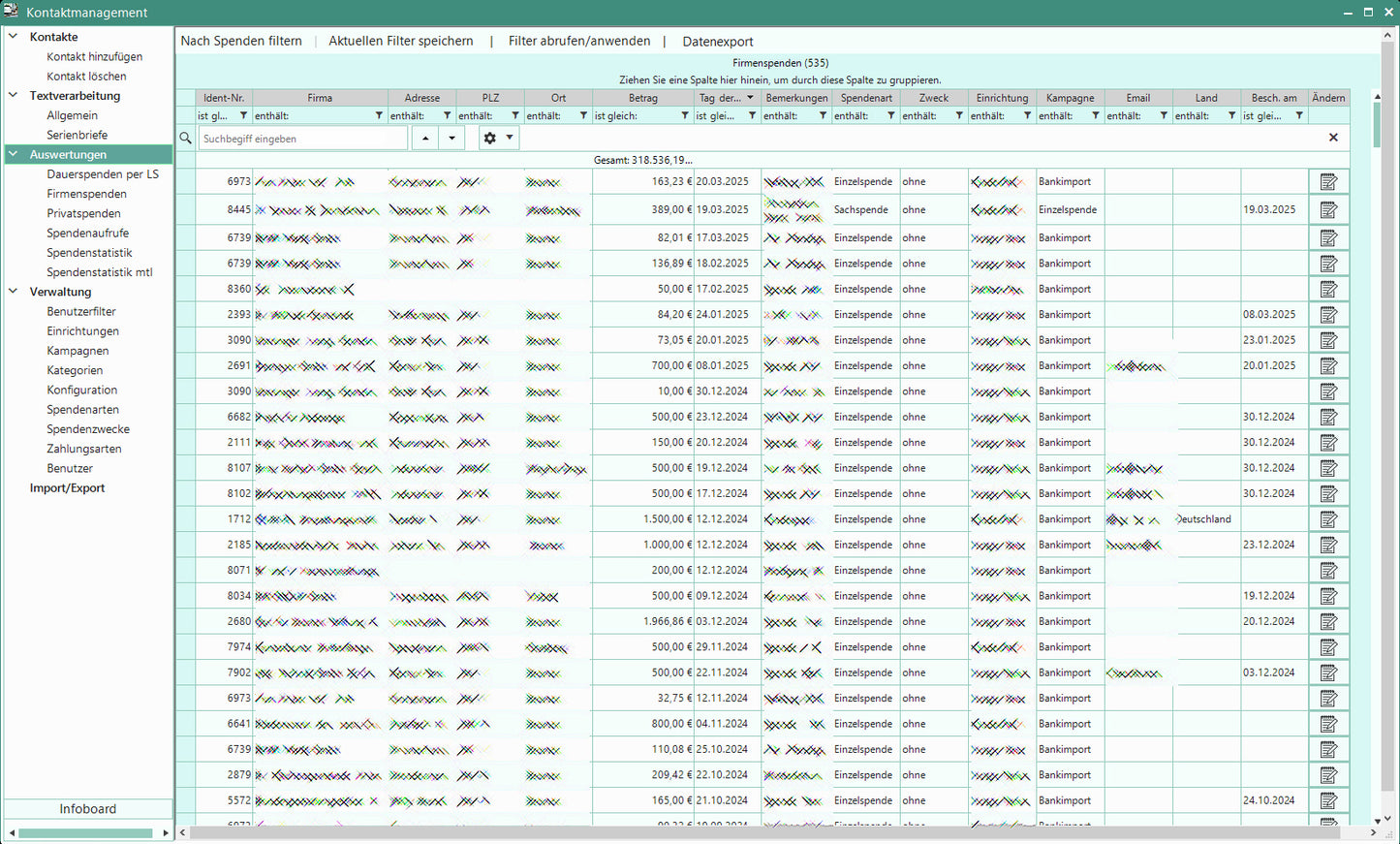Click into the Suchbegriff eingeben search field

302,139
